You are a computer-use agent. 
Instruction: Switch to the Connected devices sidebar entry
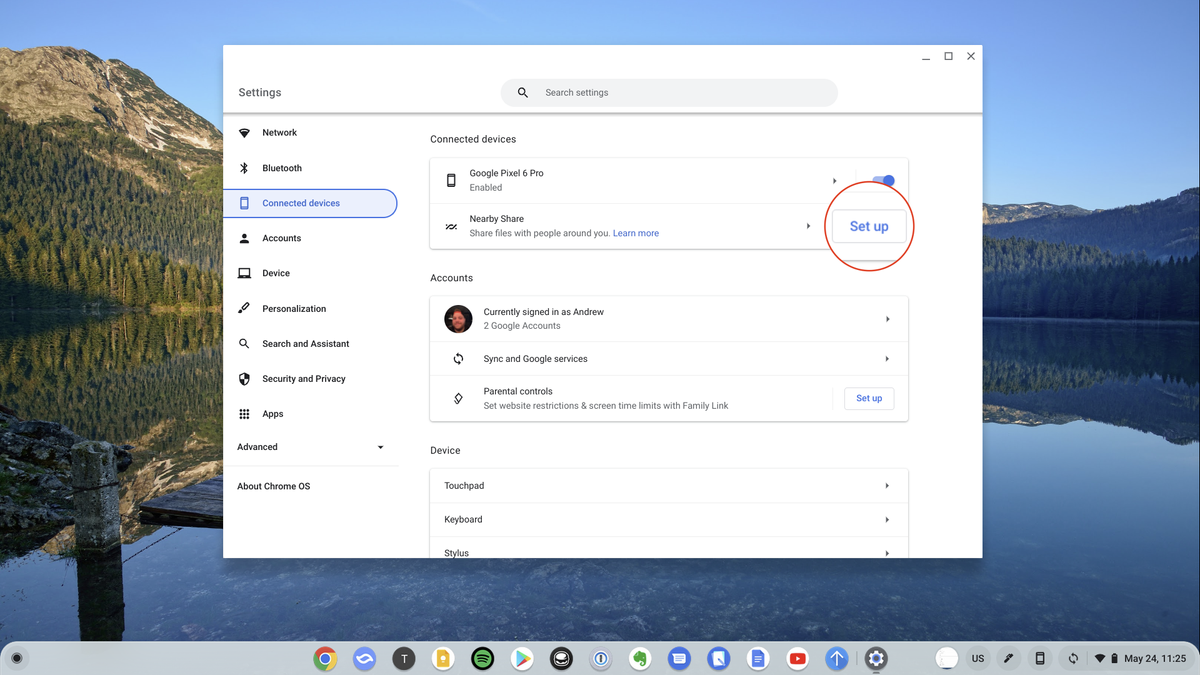coord(297,203)
